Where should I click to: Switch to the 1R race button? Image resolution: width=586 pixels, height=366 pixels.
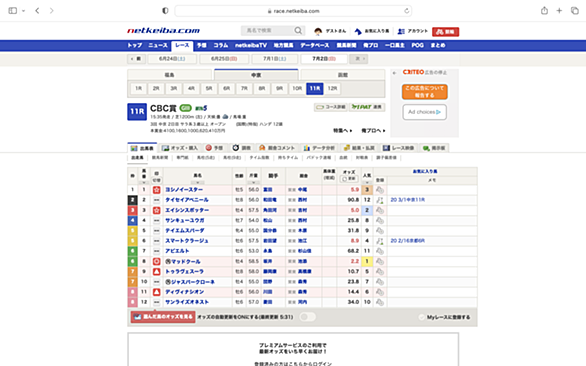pos(138,89)
